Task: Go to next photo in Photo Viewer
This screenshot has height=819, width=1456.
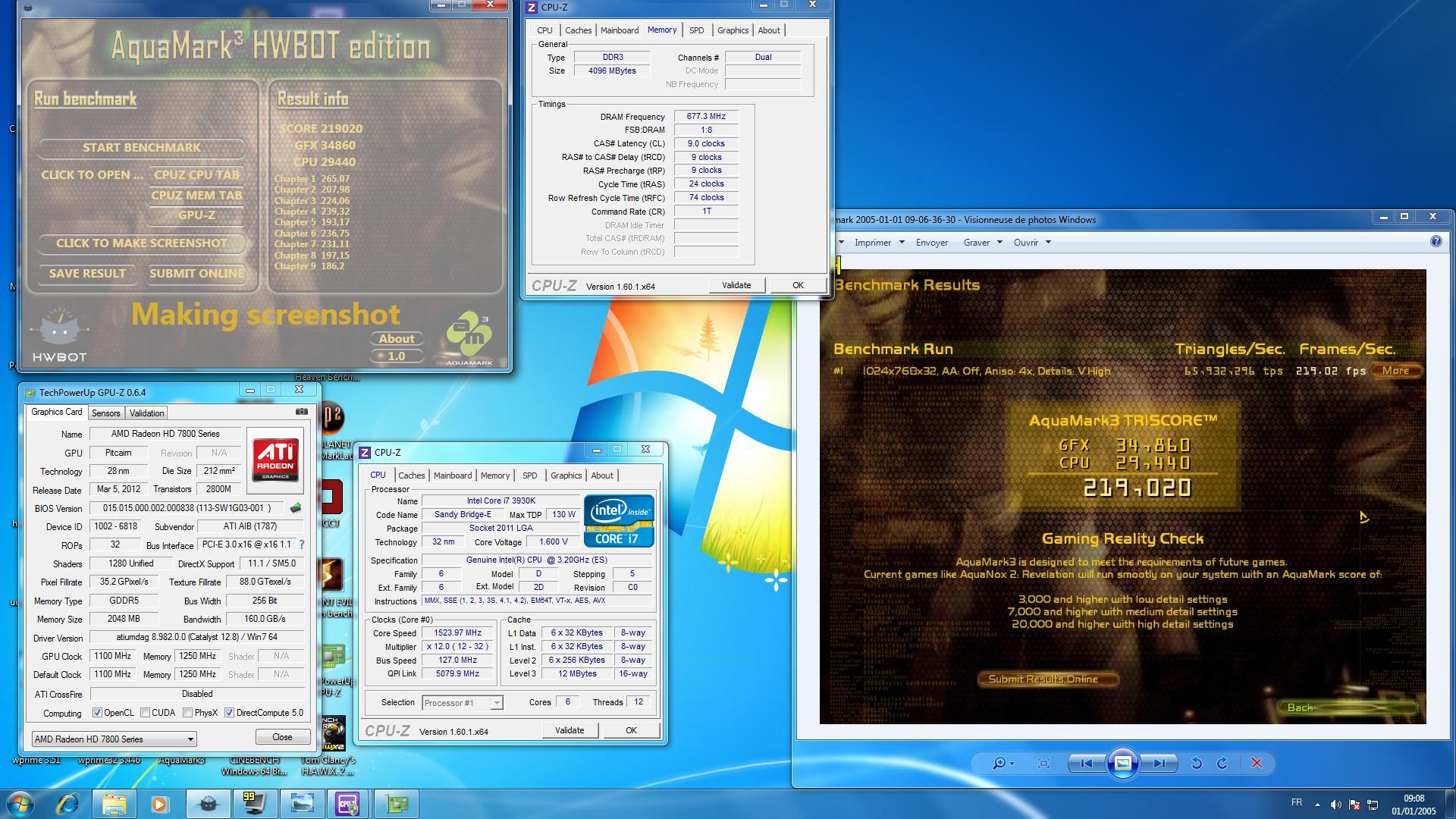Action: pos(1159,764)
